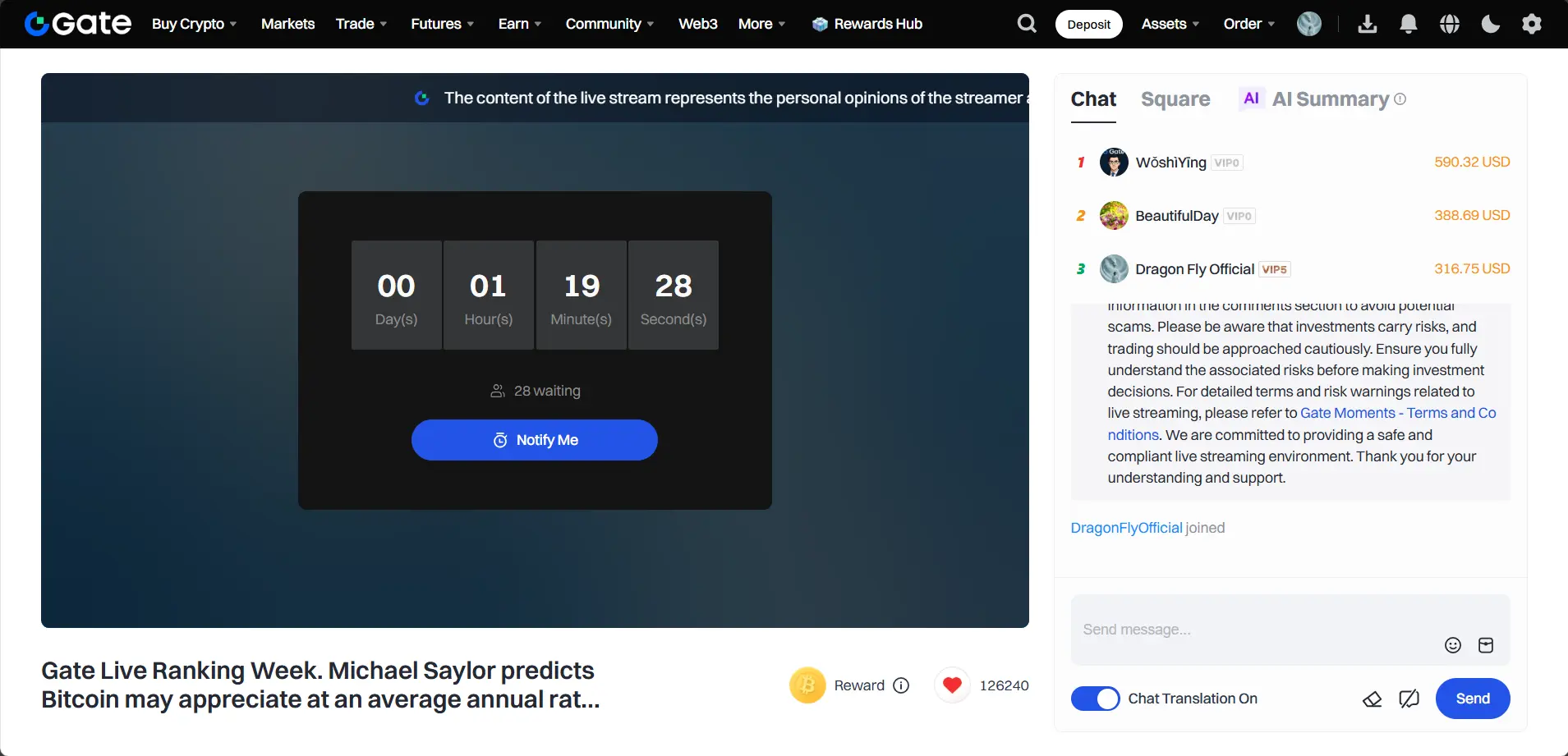Image resolution: width=1568 pixels, height=756 pixels.
Task: Click the BeautifulDay leaderboard name
Action: point(1177,216)
